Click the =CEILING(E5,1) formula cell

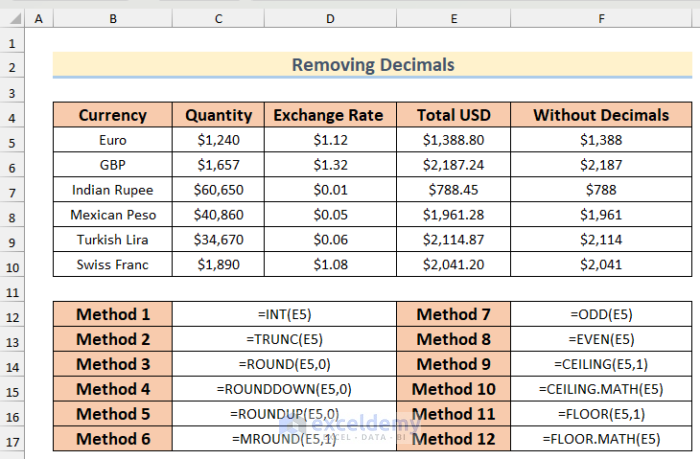(x=601, y=364)
